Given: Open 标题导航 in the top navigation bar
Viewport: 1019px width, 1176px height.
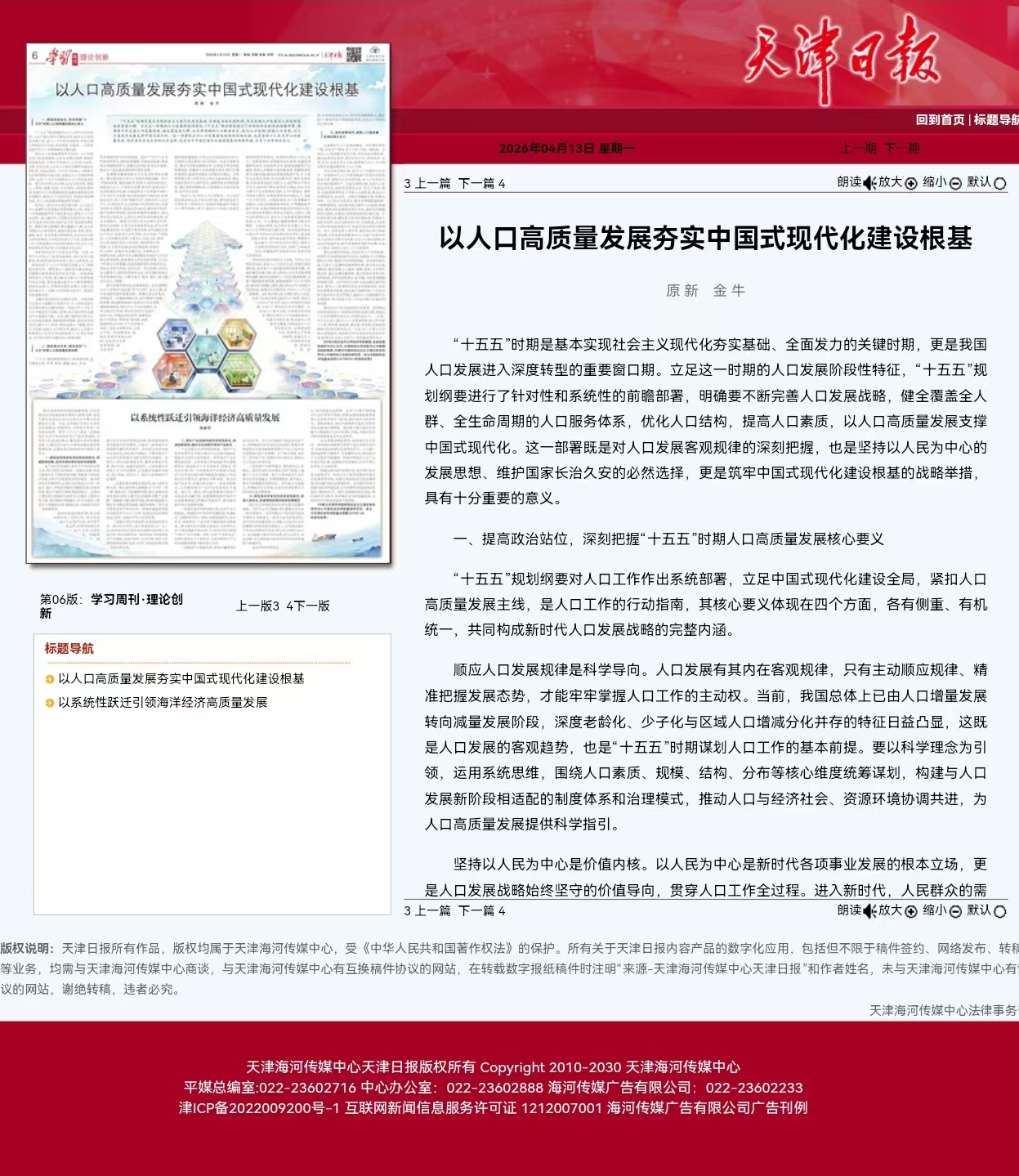Looking at the screenshot, I should 996,119.
